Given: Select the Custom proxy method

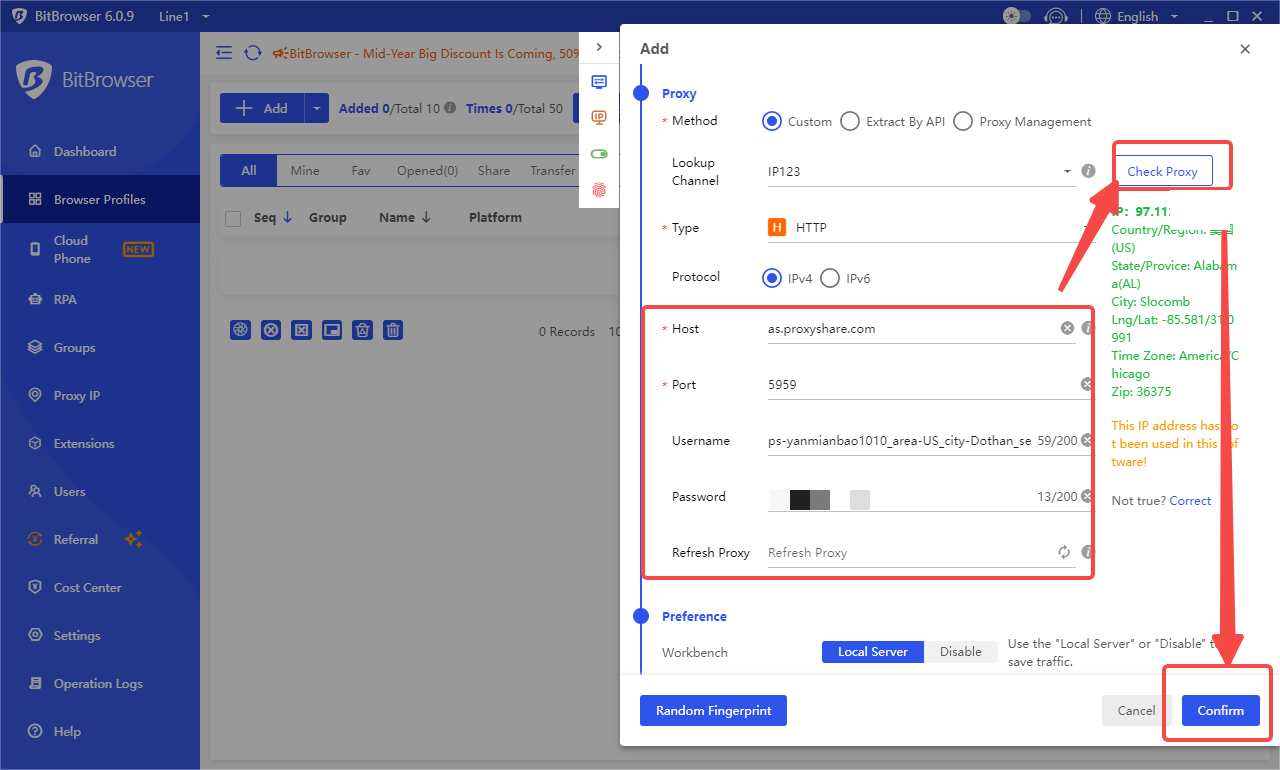Looking at the screenshot, I should coord(772,121).
